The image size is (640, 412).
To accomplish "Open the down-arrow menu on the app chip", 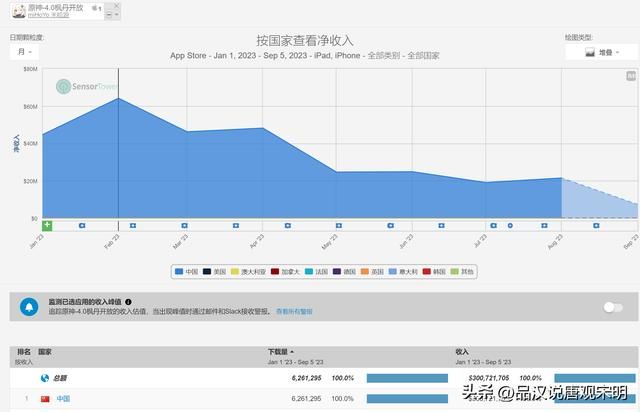I will [116, 14].
